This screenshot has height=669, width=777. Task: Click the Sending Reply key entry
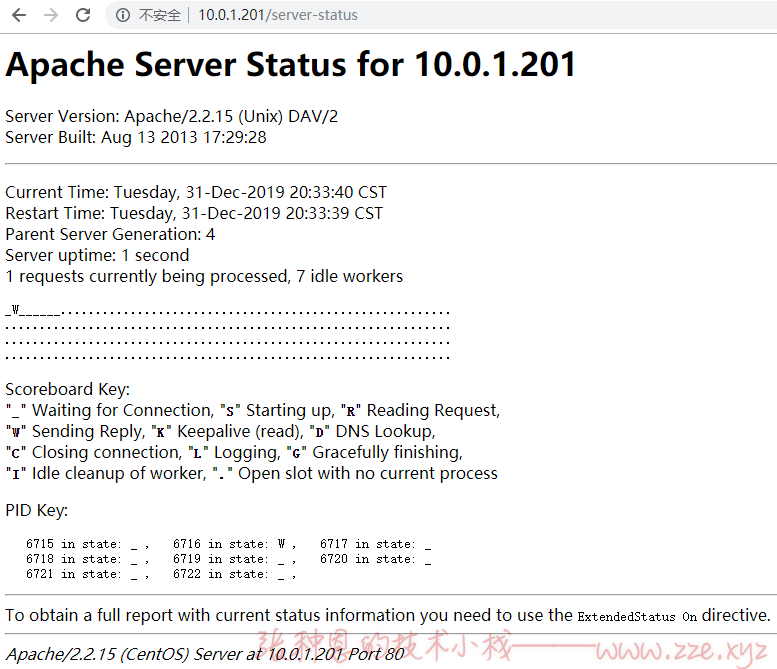point(75,432)
